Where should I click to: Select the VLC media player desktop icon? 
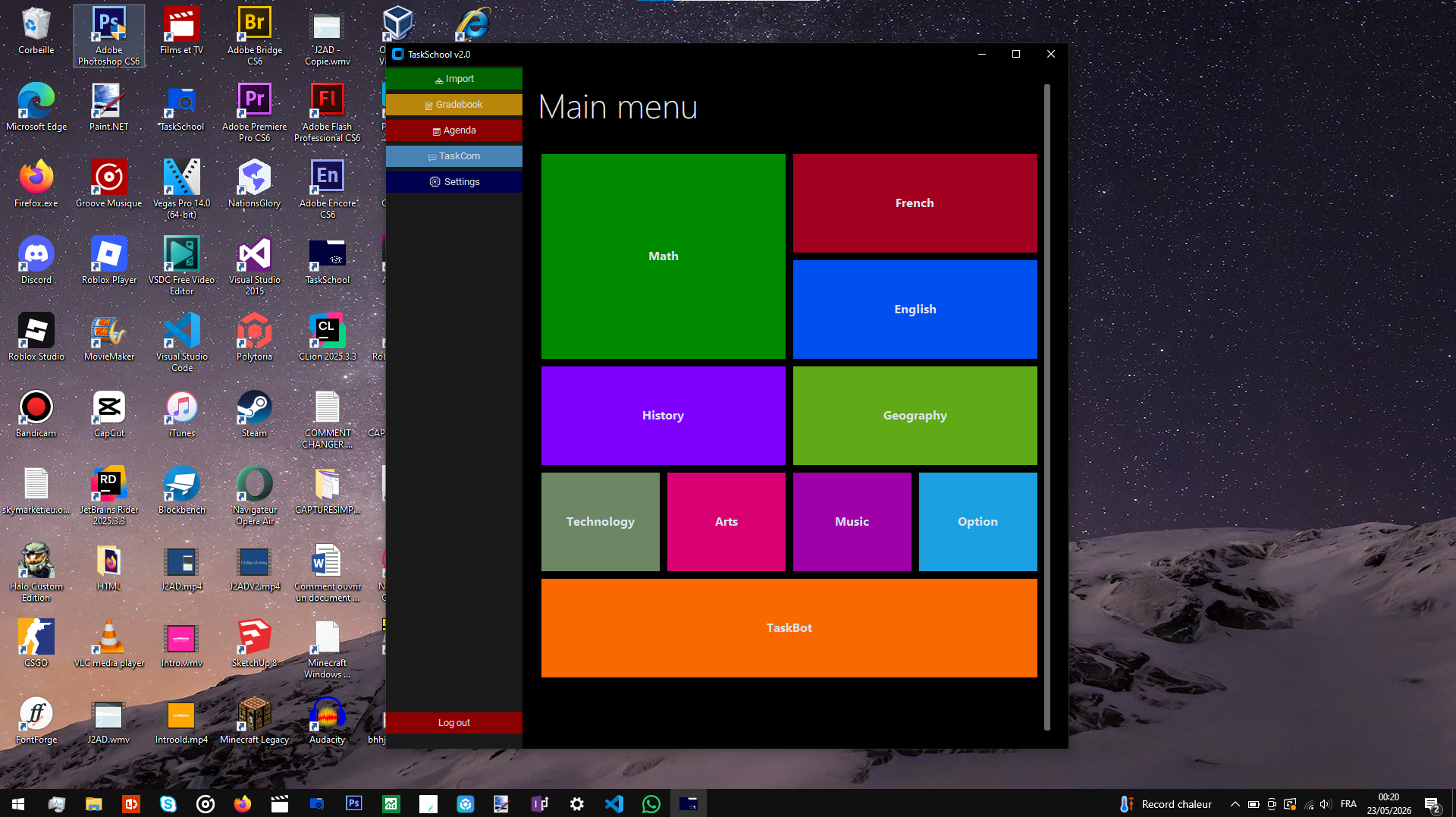pos(109,644)
